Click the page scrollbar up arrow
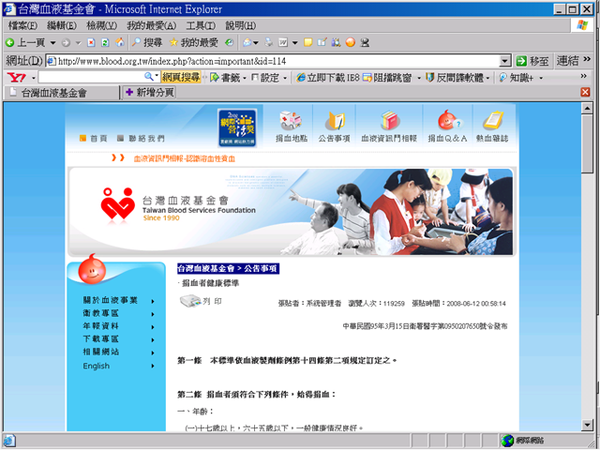The width and height of the screenshot is (600, 450). 587,108
